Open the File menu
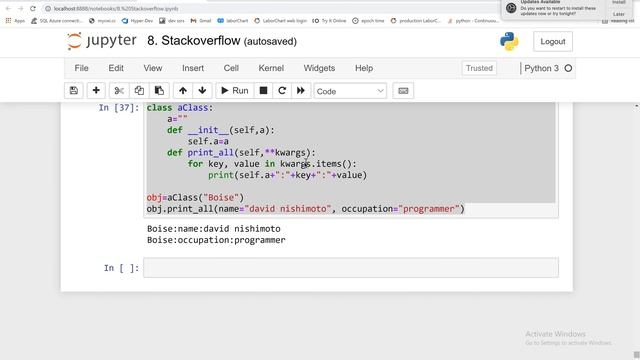 click(x=81, y=68)
